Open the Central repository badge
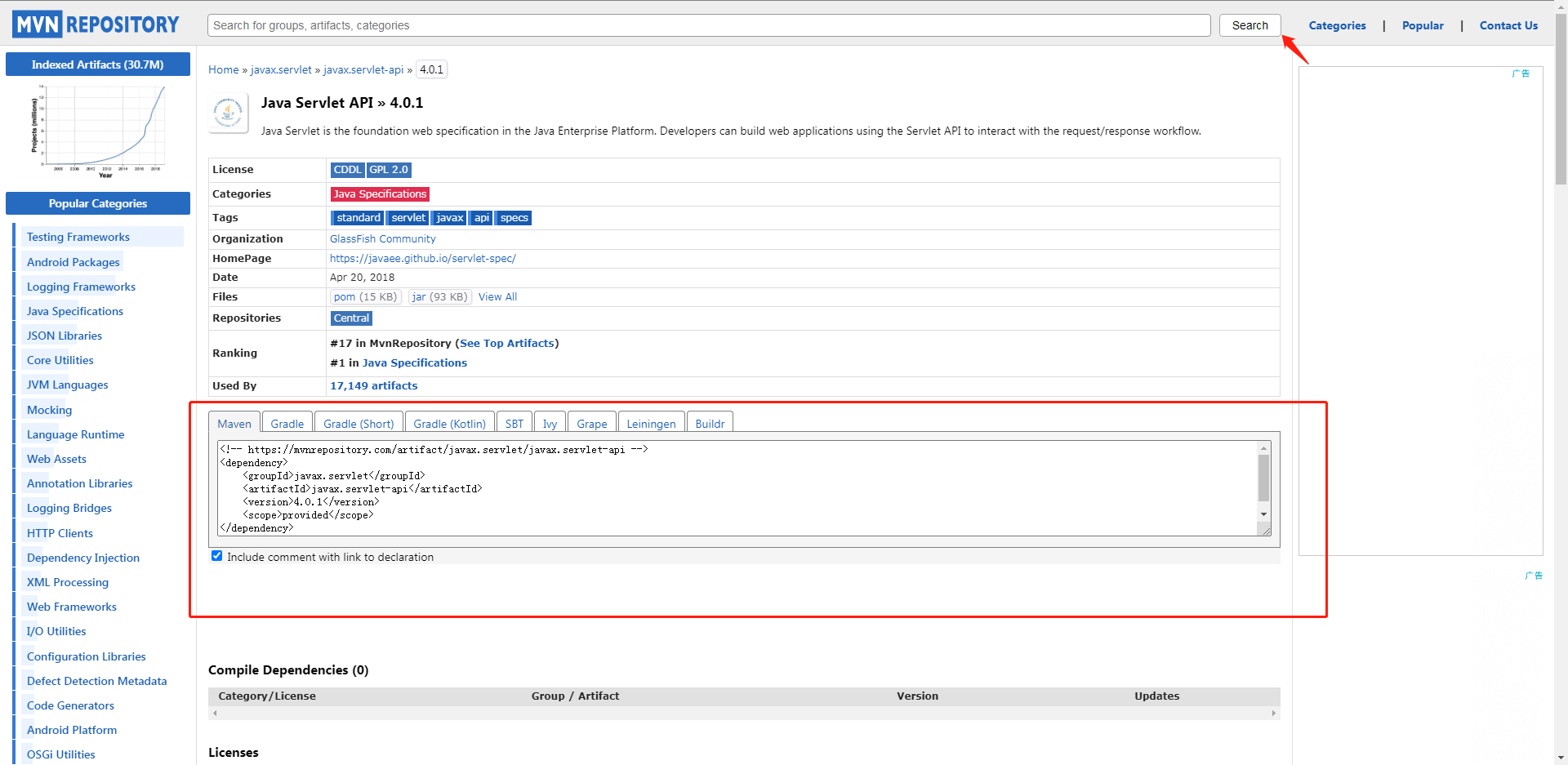This screenshot has width=1568, height=765. tap(351, 318)
